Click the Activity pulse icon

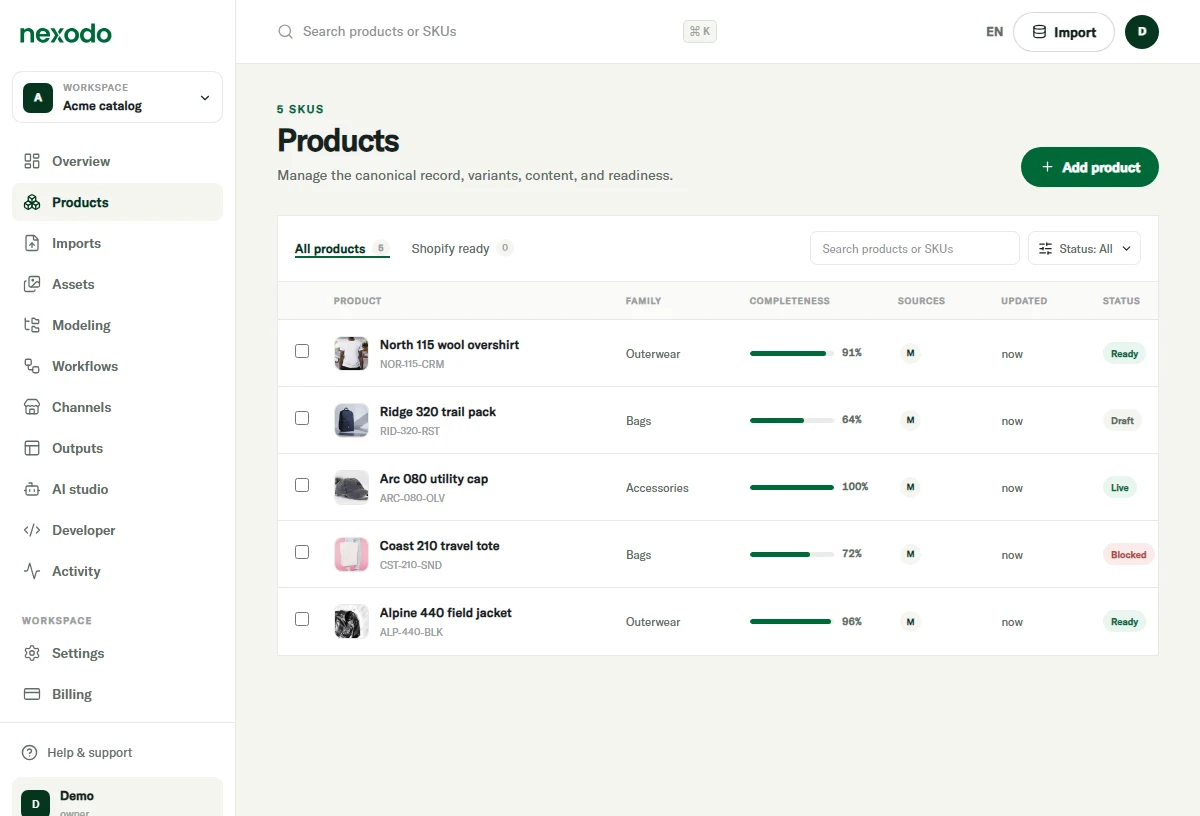(32, 571)
